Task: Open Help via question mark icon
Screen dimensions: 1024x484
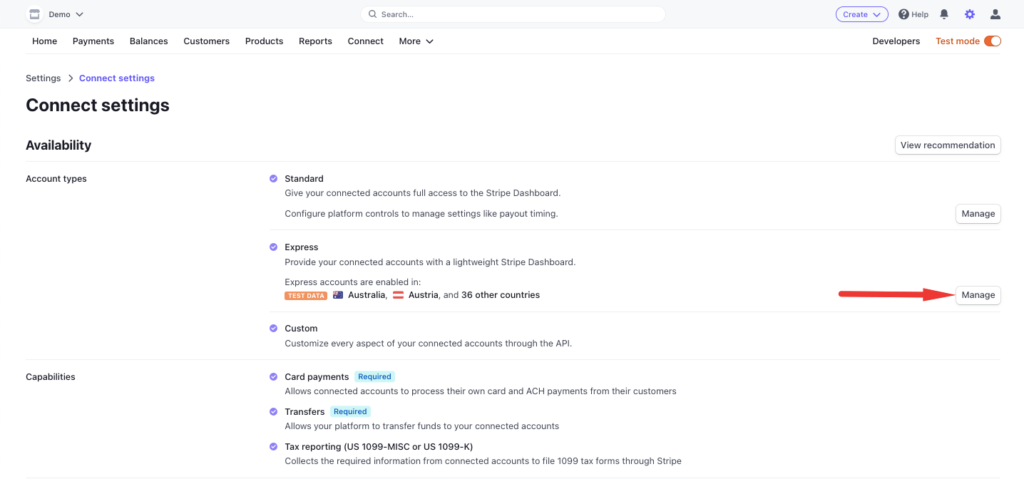Action: (904, 14)
